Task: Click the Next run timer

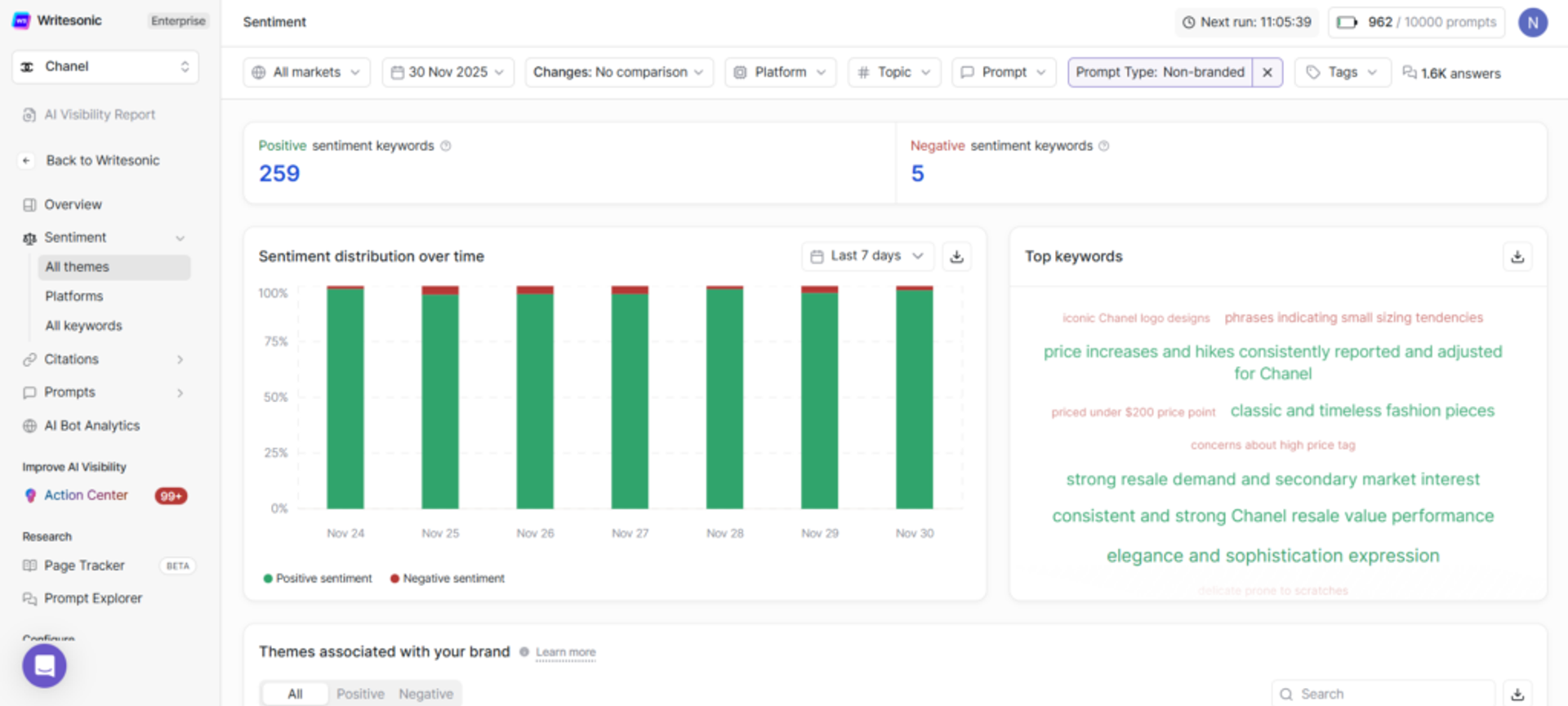Action: pyautogui.click(x=1247, y=22)
